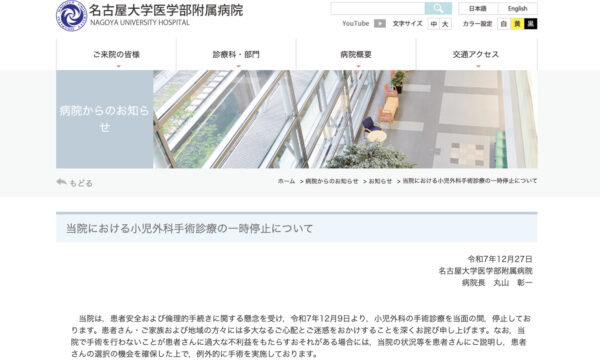Viewport: 600px width, 360px height.
Task: Open the 診療科・部門 menu
Action: [236, 54]
